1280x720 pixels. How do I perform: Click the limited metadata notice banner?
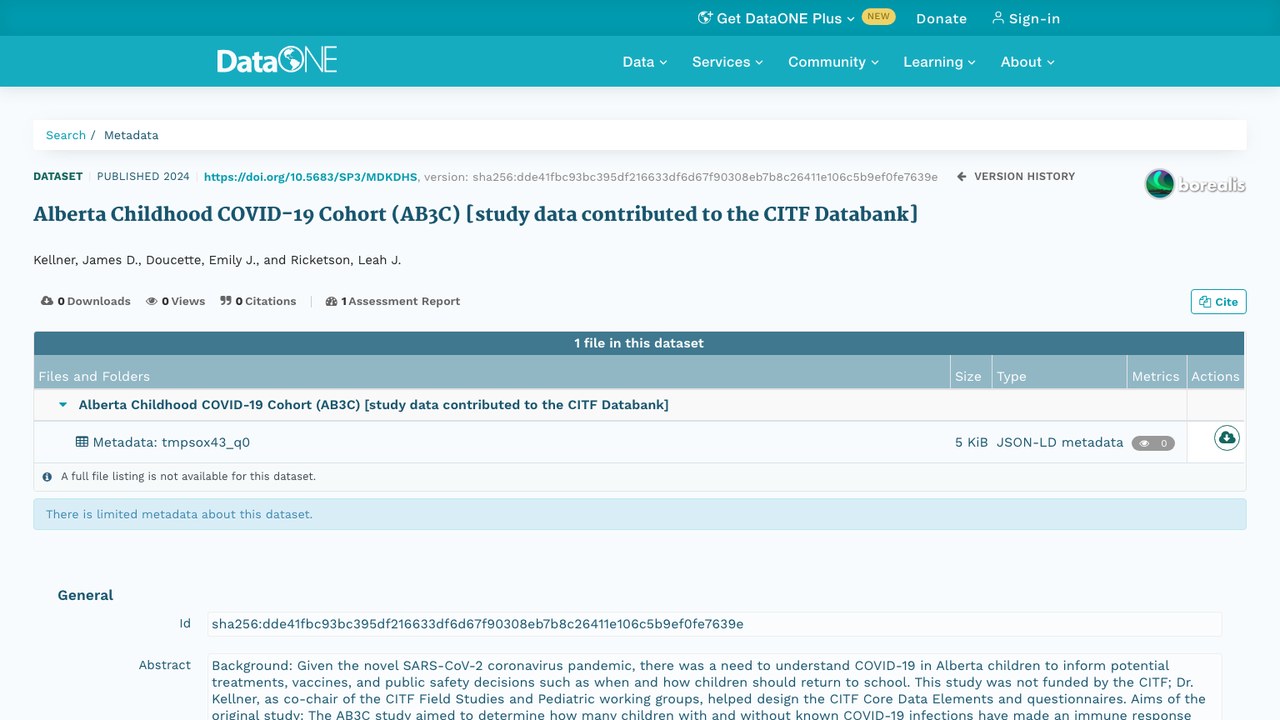pyautogui.click(x=640, y=514)
